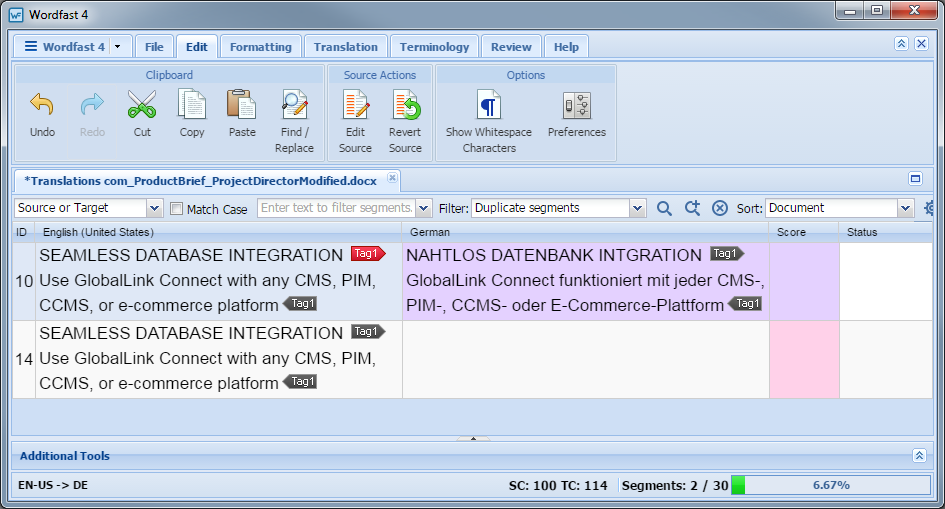Close the ribbon panel X icon
Screen dimensions: 945x509
pos(921,43)
